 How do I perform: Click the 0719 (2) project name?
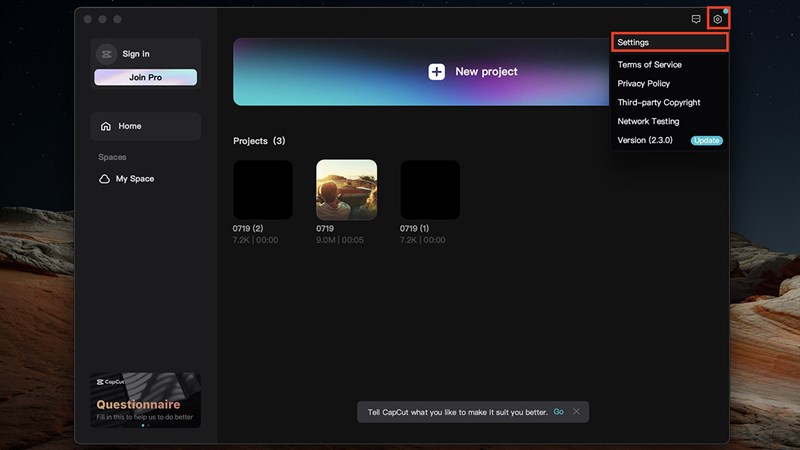[248, 229]
